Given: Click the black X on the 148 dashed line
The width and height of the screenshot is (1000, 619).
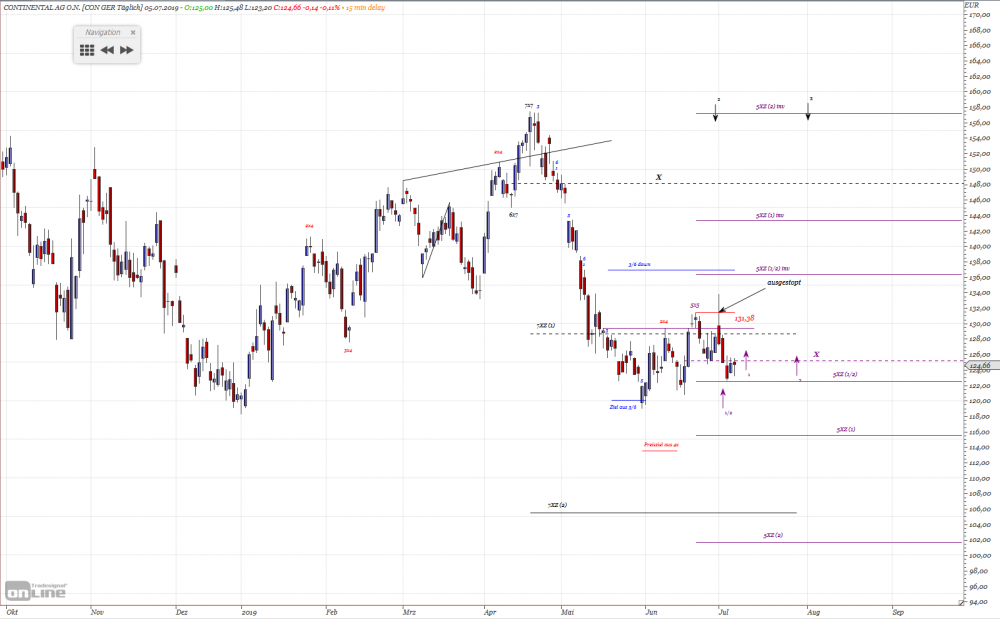Looking at the screenshot, I should pos(659,177).
